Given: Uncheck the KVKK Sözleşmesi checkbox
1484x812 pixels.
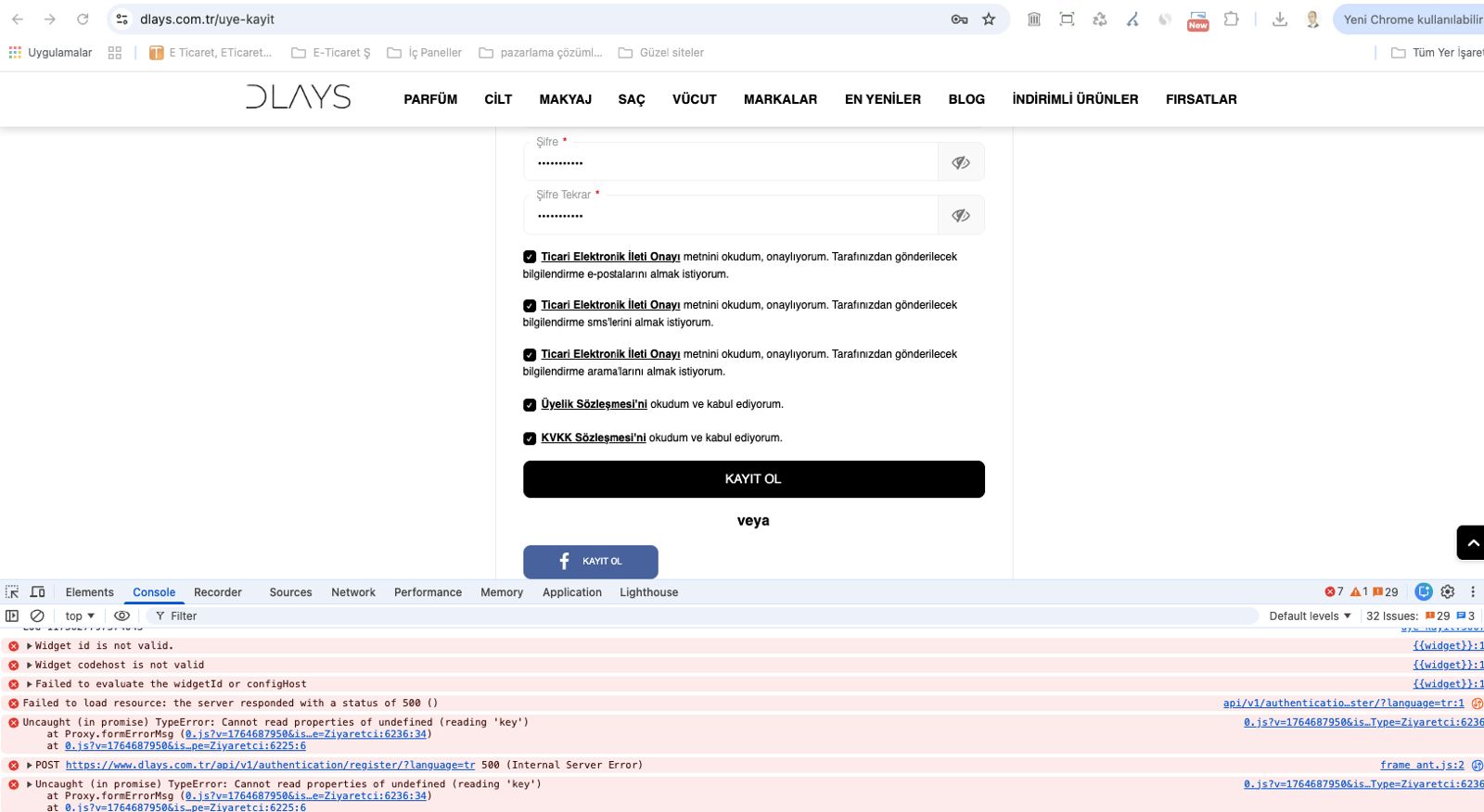Looking at the screenshot, I should pos(530,438).
